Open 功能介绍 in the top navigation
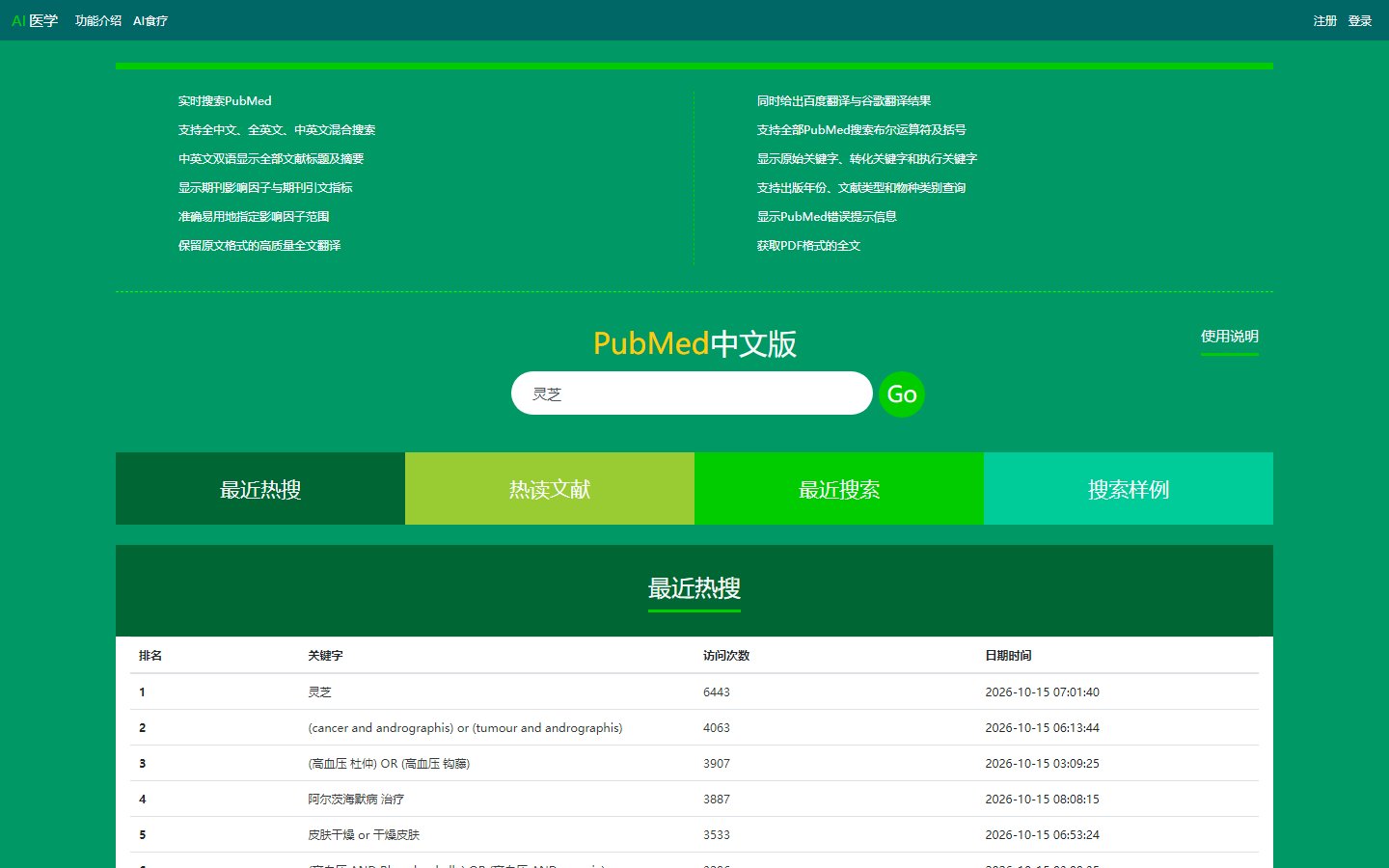This screenshot has height=868, width=1389. click(x=98, y=20)
